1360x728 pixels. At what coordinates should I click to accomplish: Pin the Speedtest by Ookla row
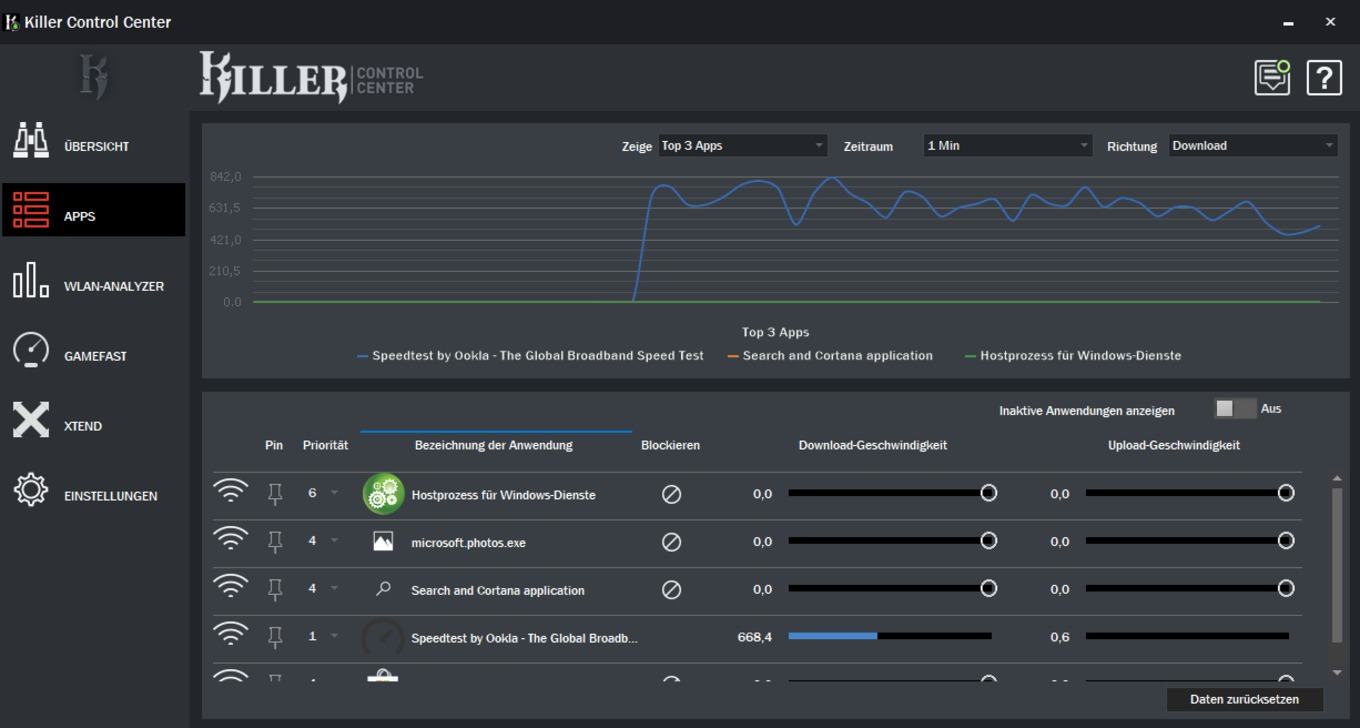coord(275,637)
